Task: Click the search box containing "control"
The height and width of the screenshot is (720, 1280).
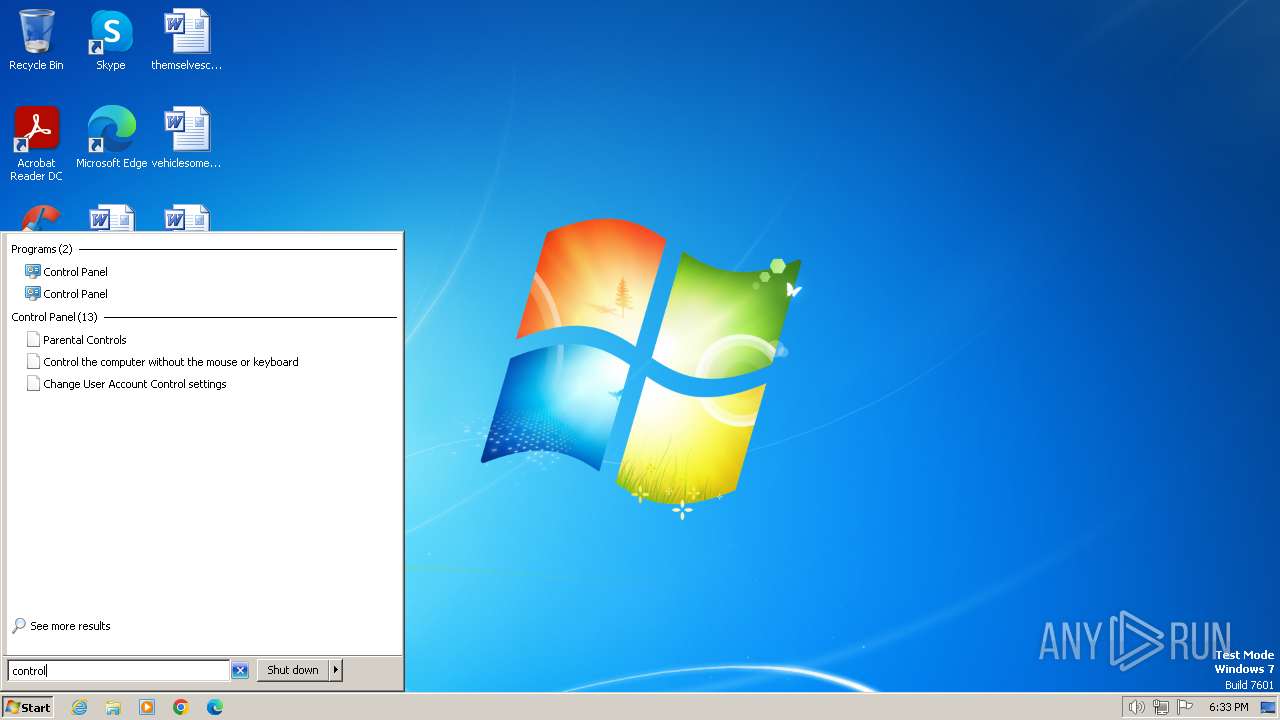Action: 119,671
